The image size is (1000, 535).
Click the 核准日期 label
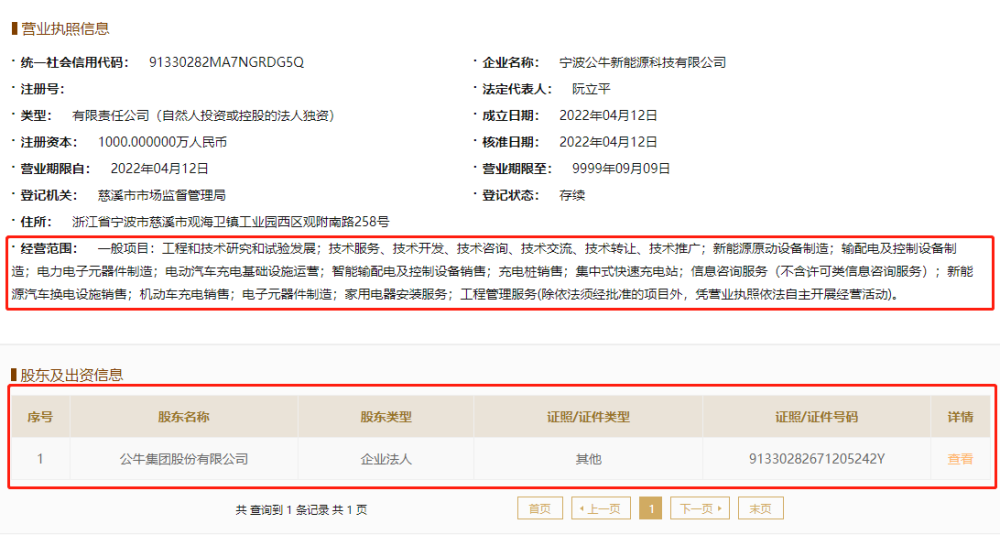(510, 142)
